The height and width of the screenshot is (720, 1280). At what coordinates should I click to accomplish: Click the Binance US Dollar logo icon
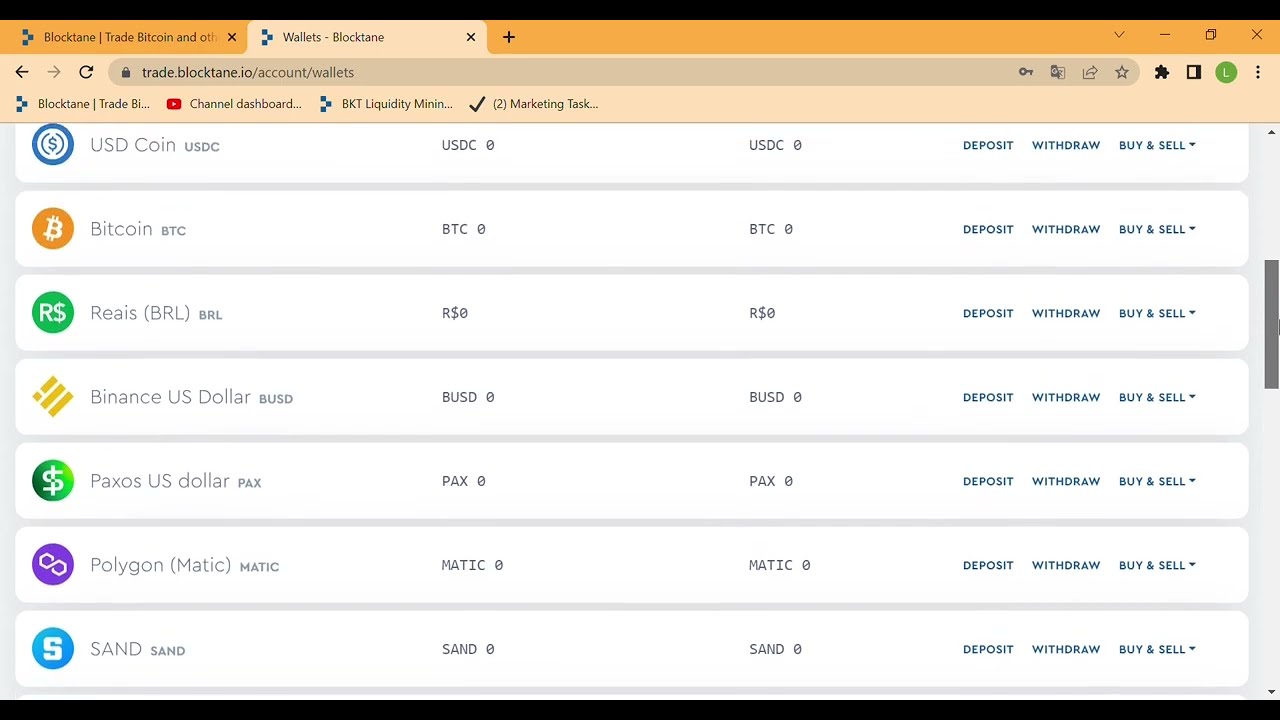(53, 397)
